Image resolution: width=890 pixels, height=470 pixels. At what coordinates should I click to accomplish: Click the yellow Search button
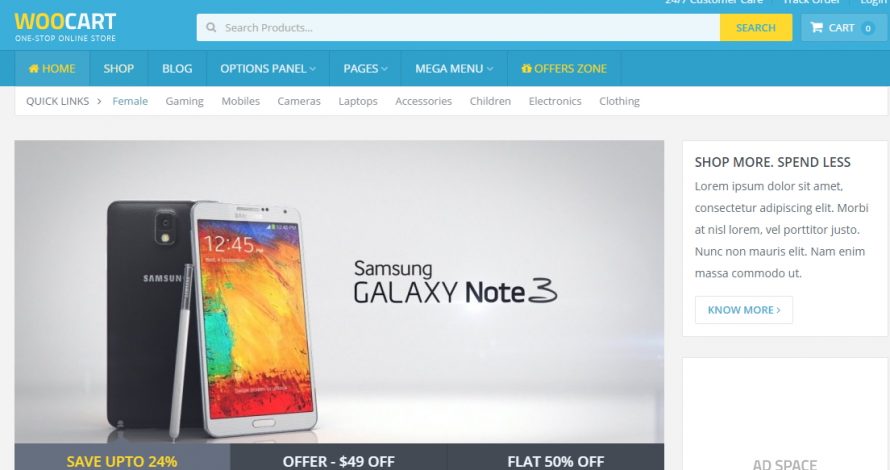(x=755, y=27)
